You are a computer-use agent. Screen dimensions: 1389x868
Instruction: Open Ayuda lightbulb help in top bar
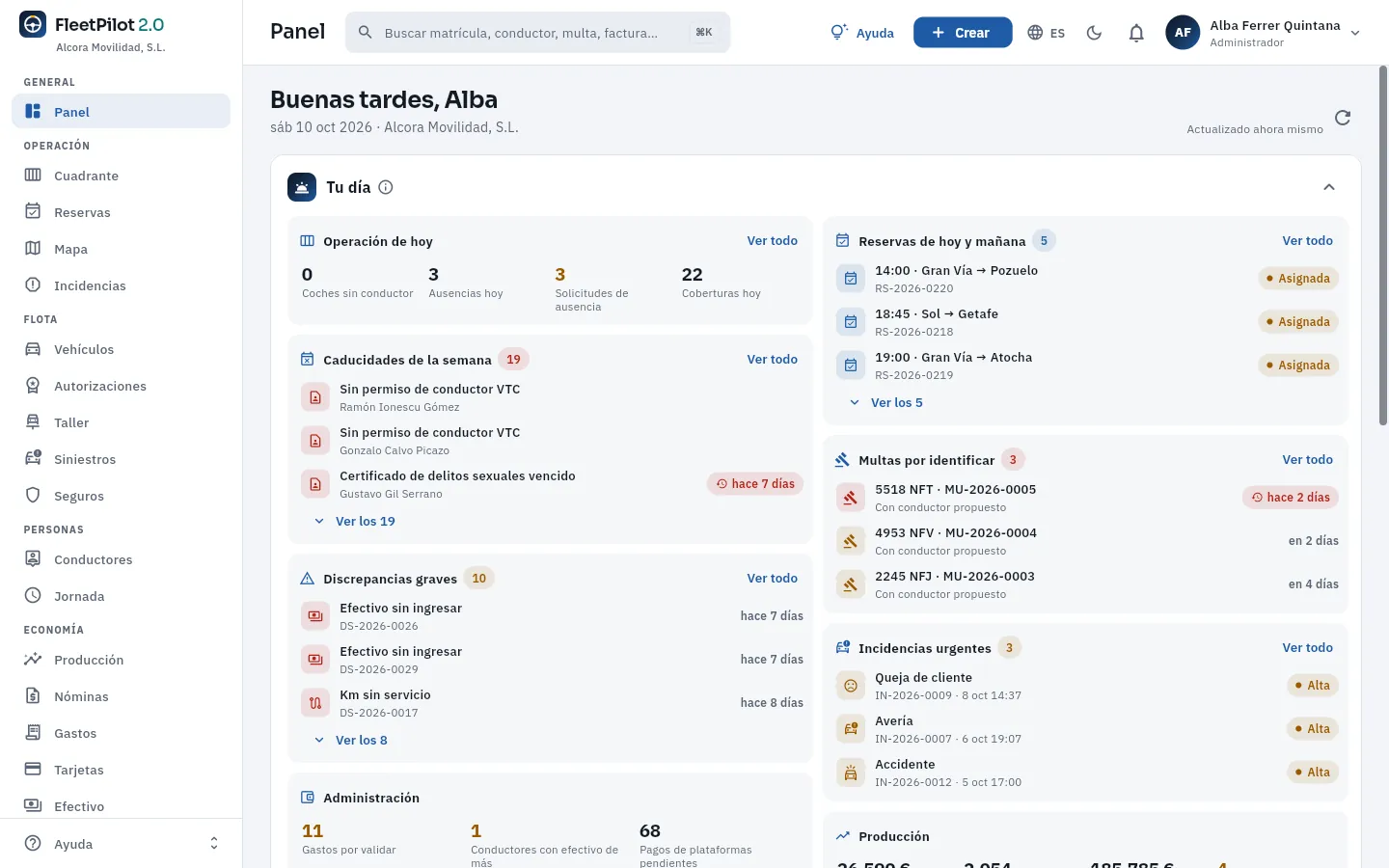tap(862, 33)
